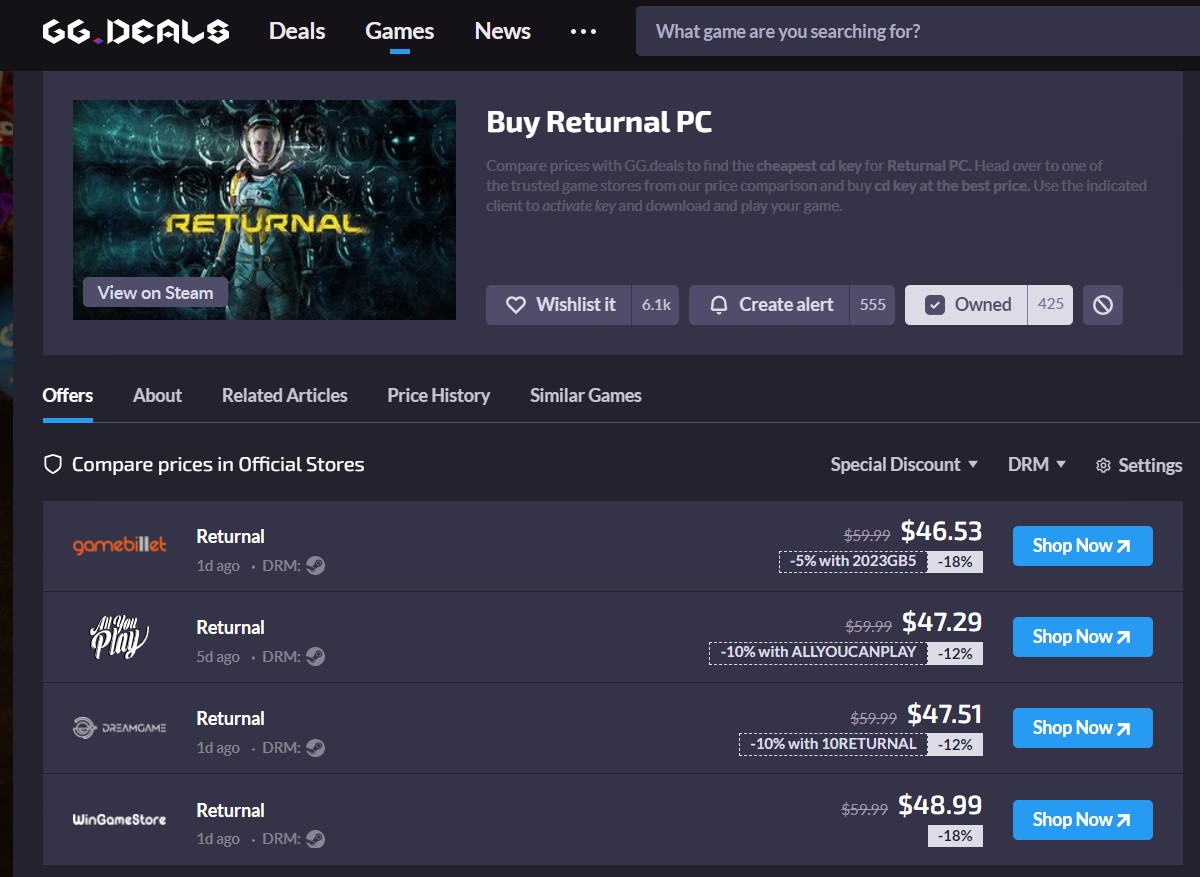Click the -18% badge in WinGameStore row
The height and width of the screenshot is (877, 1200).
[955, 835]
